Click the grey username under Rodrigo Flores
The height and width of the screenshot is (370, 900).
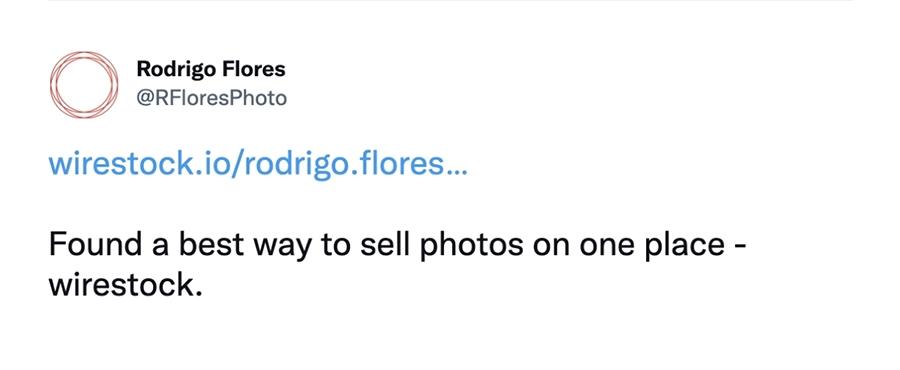211,99
